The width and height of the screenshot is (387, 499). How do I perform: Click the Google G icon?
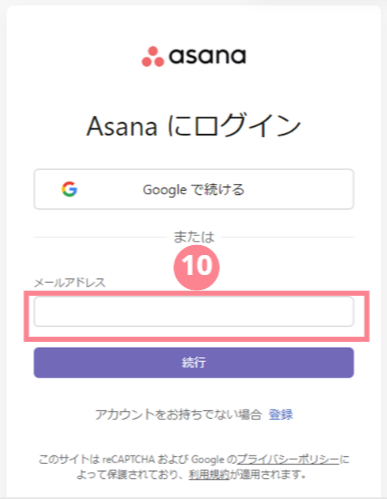click(69, 189)
